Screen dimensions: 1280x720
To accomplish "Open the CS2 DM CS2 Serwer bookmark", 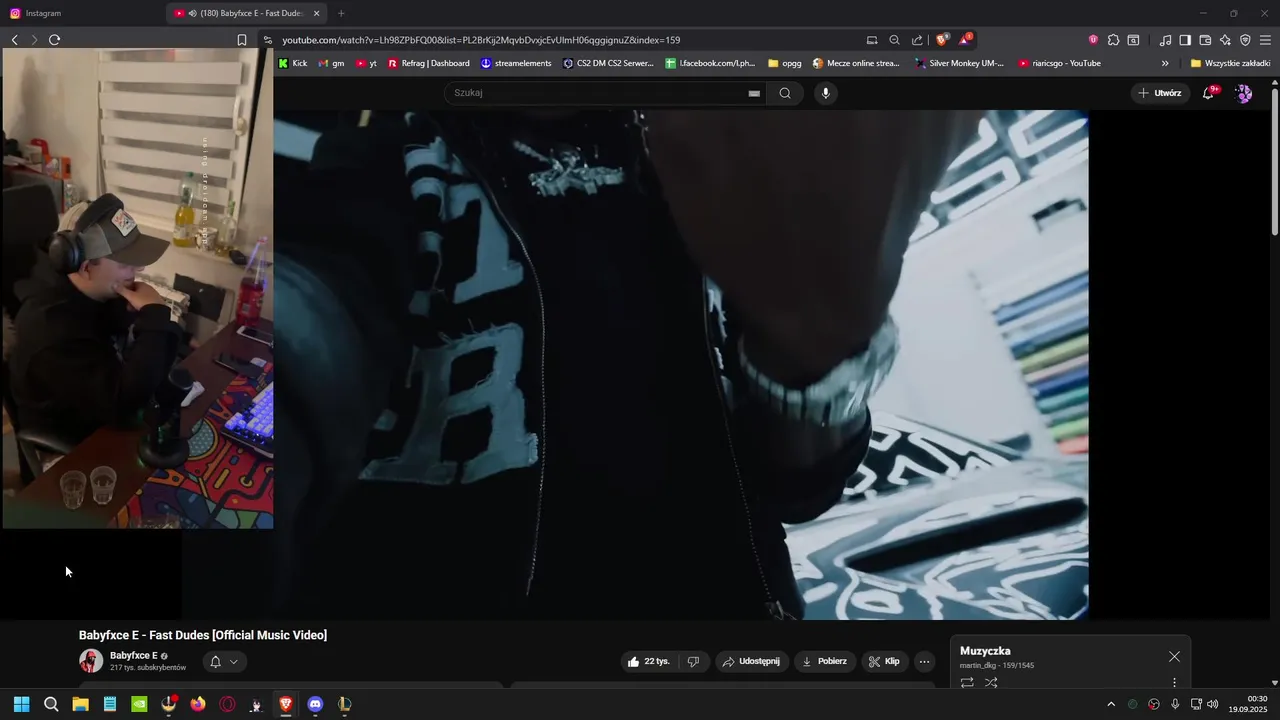I will pos(608,63).
